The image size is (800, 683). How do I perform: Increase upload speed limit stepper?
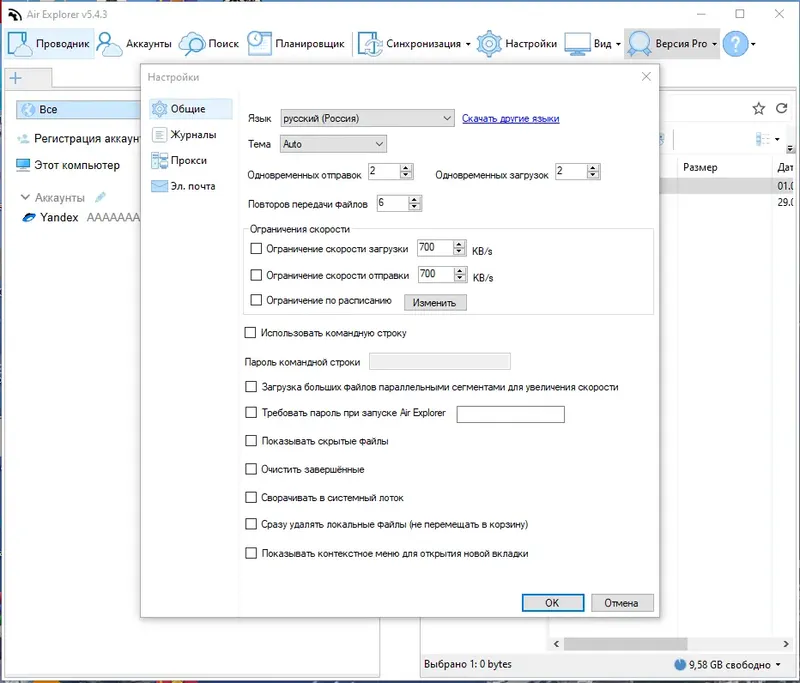pos(460,271)
